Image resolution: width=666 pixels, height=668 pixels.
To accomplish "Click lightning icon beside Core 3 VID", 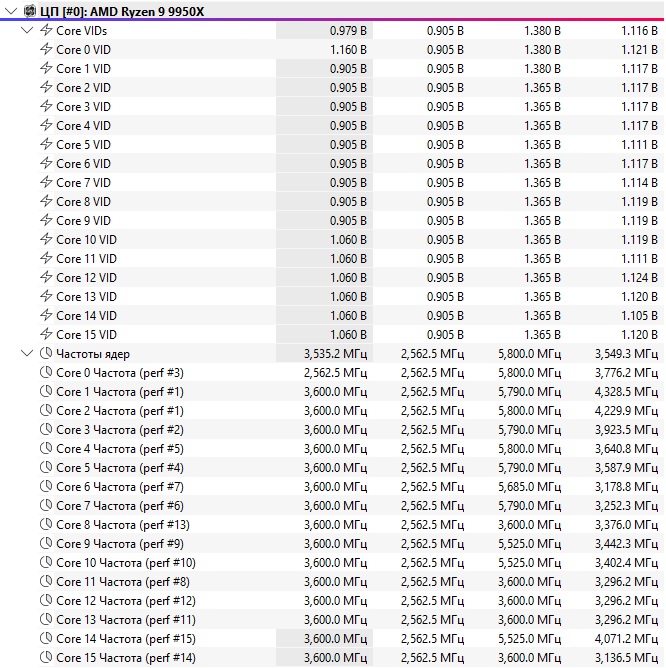I will pos(46,106).
